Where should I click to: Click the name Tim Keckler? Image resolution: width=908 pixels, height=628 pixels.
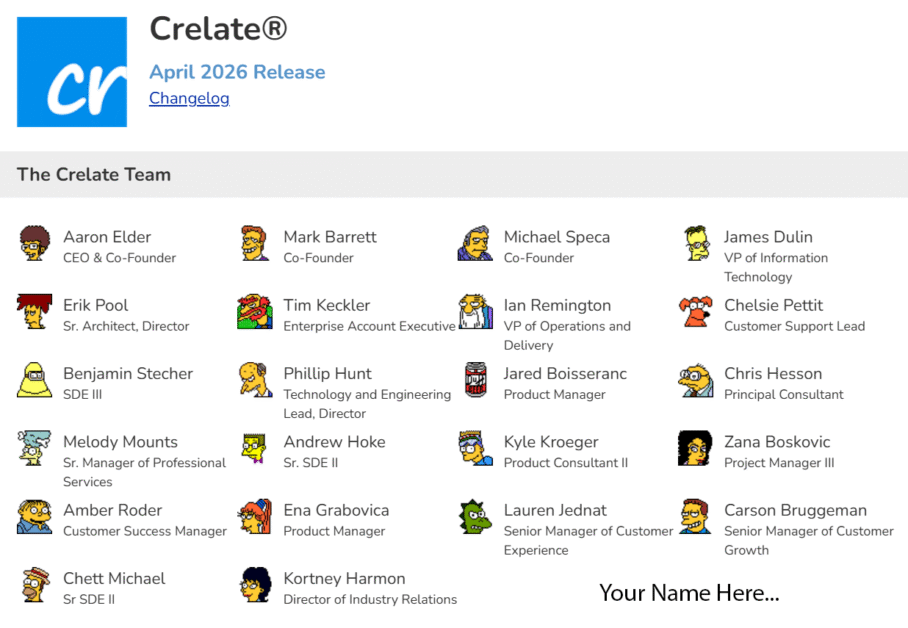tap(327, 305)
